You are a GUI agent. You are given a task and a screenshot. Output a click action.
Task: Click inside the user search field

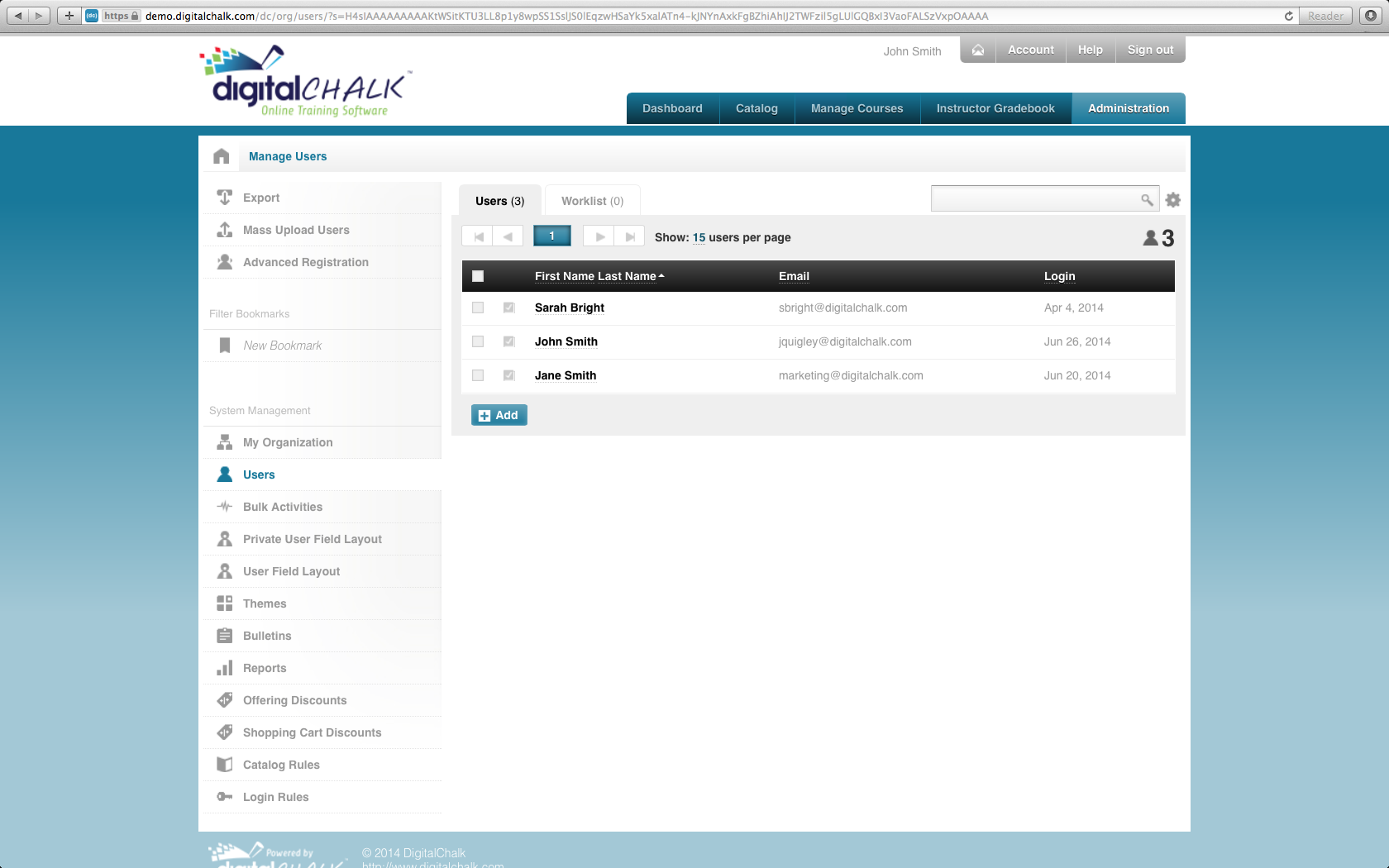[x=1038, y=198]
